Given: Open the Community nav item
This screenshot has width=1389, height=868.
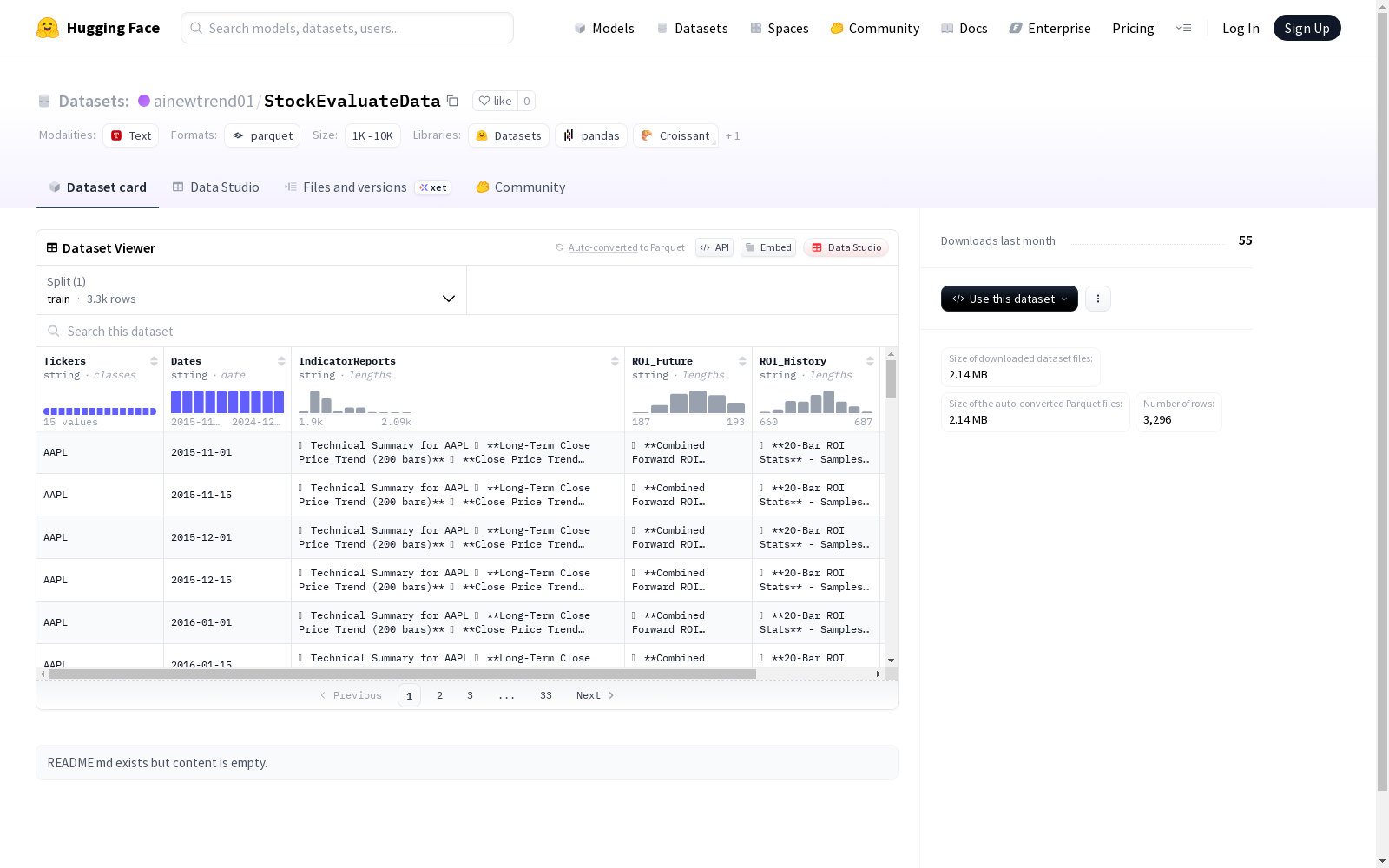Looking at the screenshot, I should tap(875, 28).
